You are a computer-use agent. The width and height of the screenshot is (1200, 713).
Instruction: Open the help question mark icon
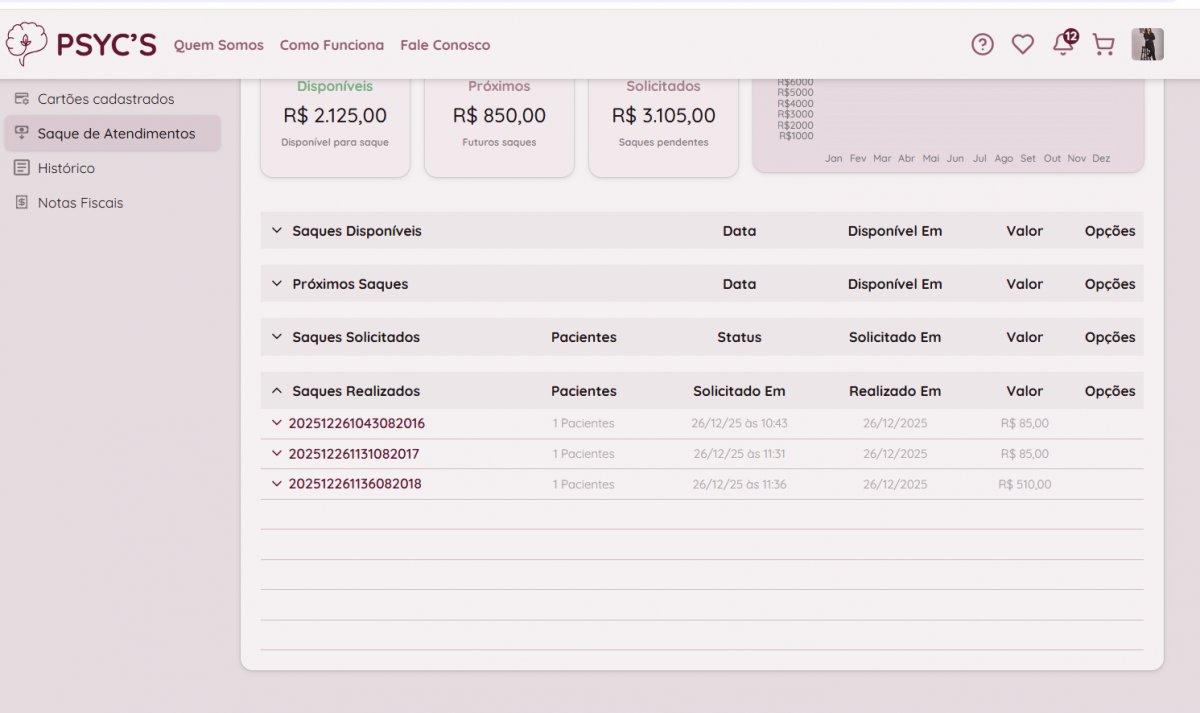[x=982, y=44]
